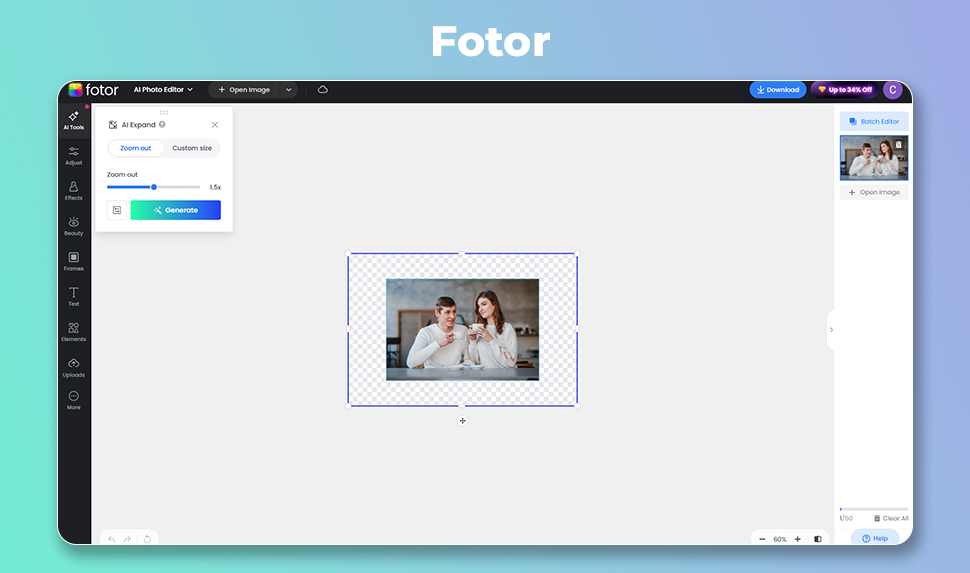Switch to the Custom size tab
This screenshot has width=970, height=573.
(x=192, y=148)
